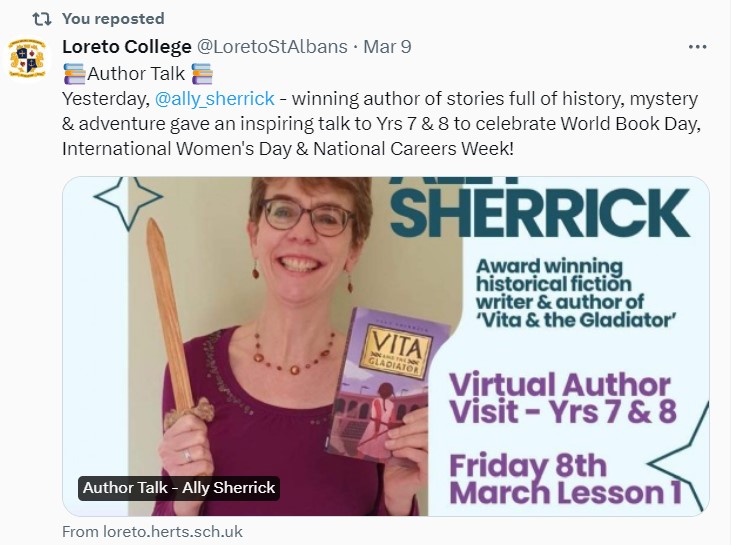This screenshot has height=545, width=733.
Task: Click the books emoji after 'Author Talk'
Action: (x=201, y=73)
